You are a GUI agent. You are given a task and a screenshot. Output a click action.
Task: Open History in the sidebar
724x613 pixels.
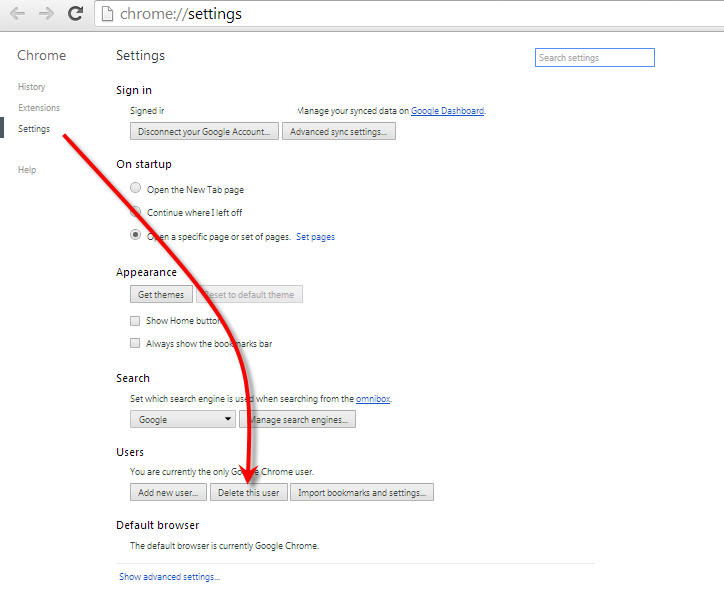(31, 87)
